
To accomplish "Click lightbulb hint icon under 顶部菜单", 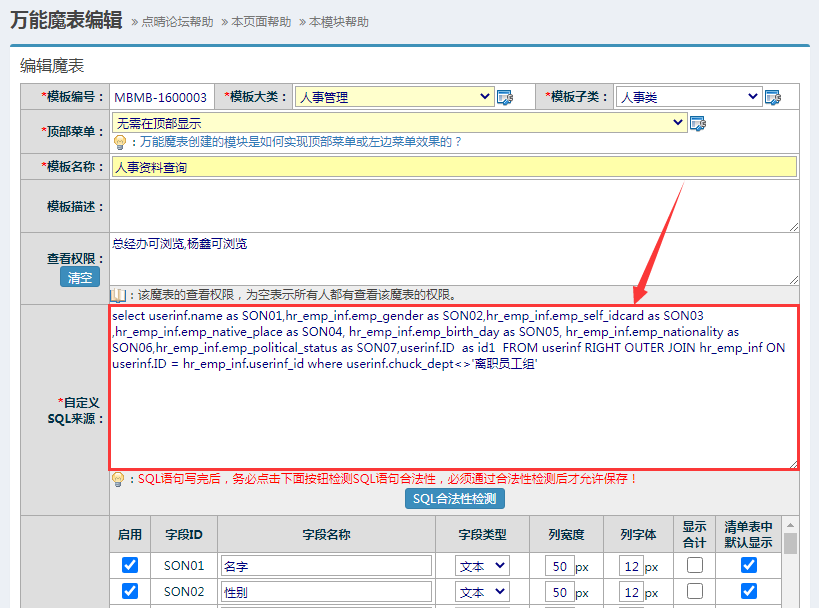I will [119, 142].
